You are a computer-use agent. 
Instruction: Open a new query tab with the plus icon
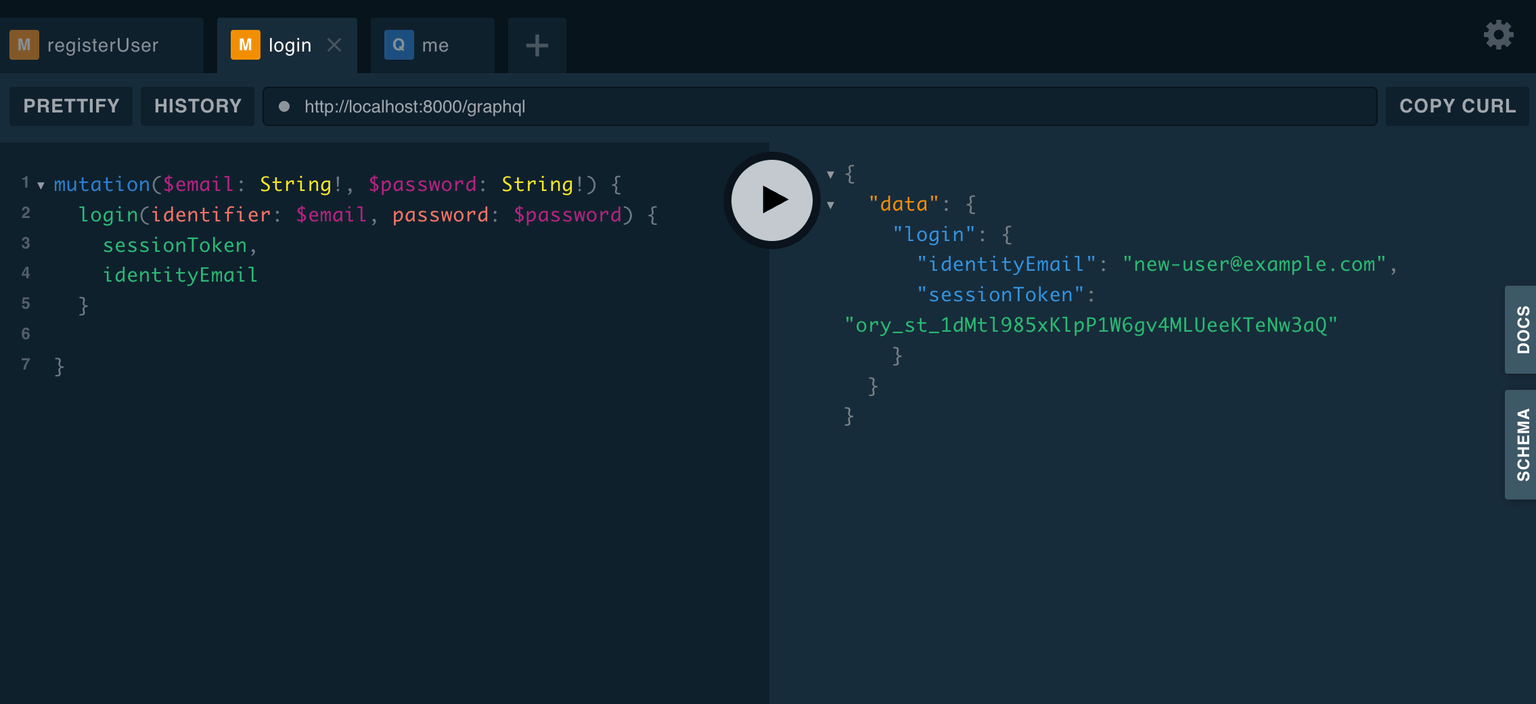pos(536,44)
